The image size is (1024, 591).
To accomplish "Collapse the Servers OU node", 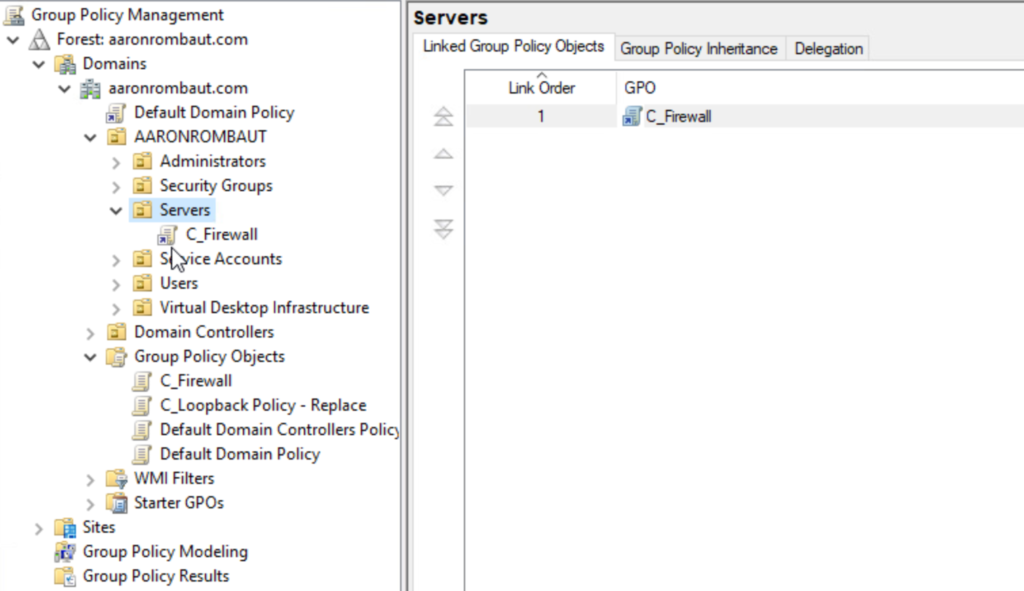I will pyautogui.click(x=116, y=210).
